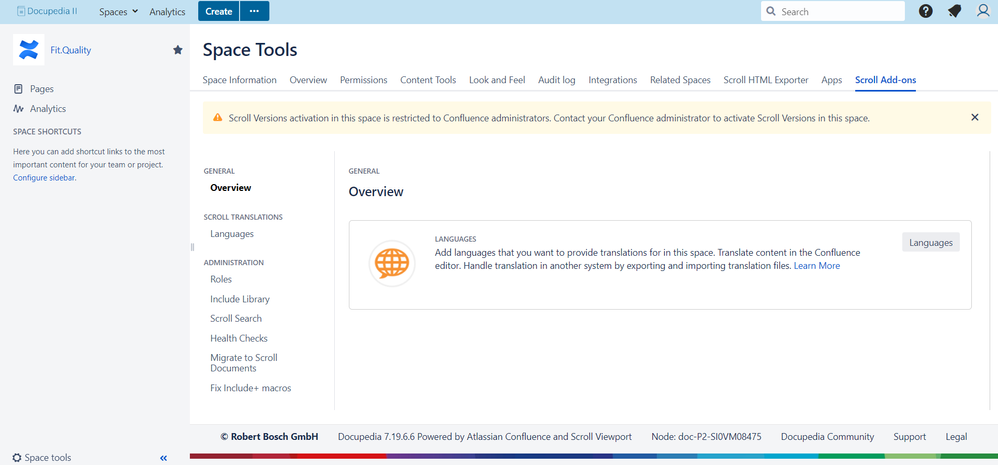Viewport: 998px width, 465px height.
Task: Collapse the sidebar with the double-chevron icon
Action: [x=164, y=457]
